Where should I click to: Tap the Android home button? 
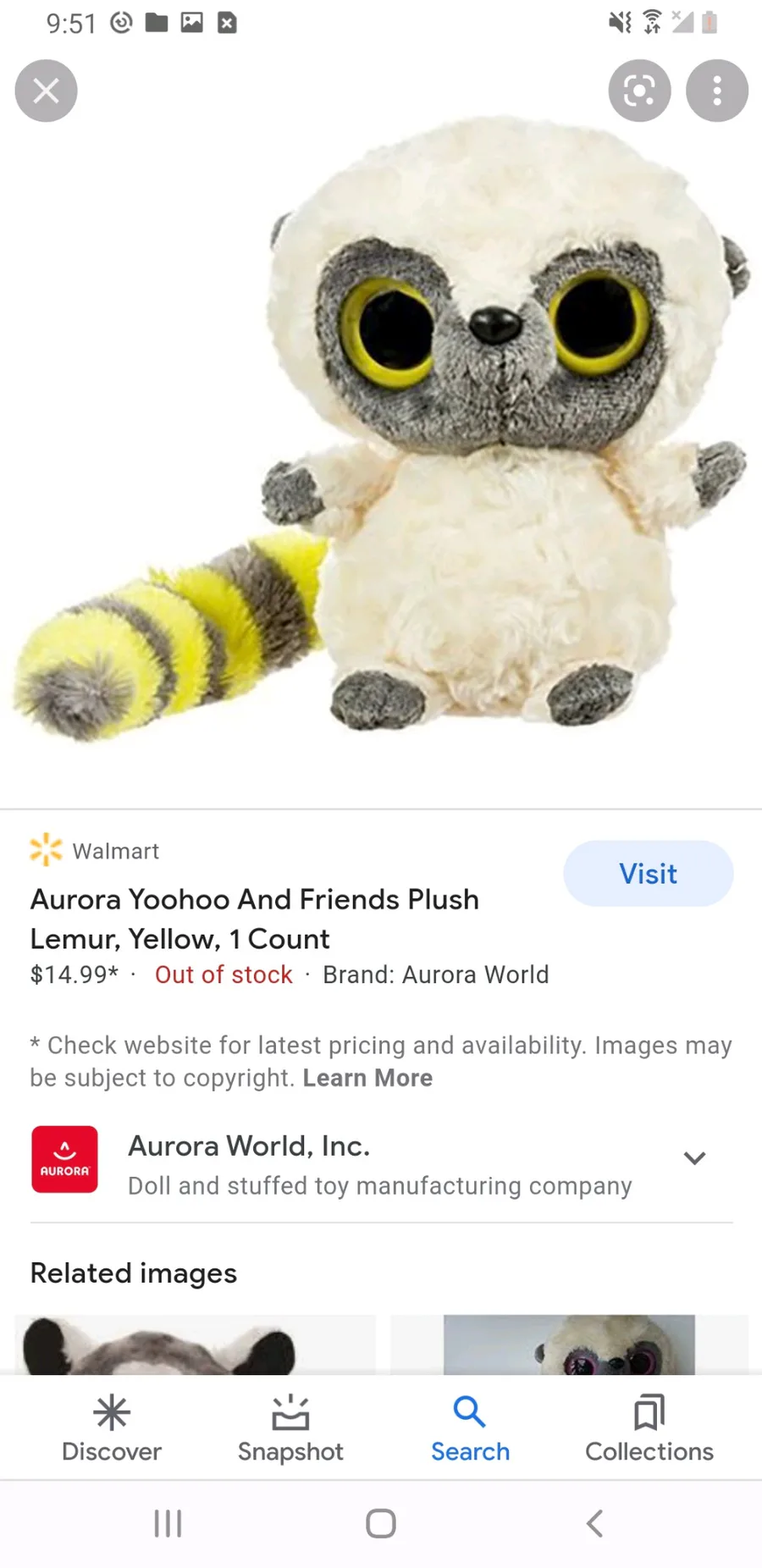pos(381,1523)
